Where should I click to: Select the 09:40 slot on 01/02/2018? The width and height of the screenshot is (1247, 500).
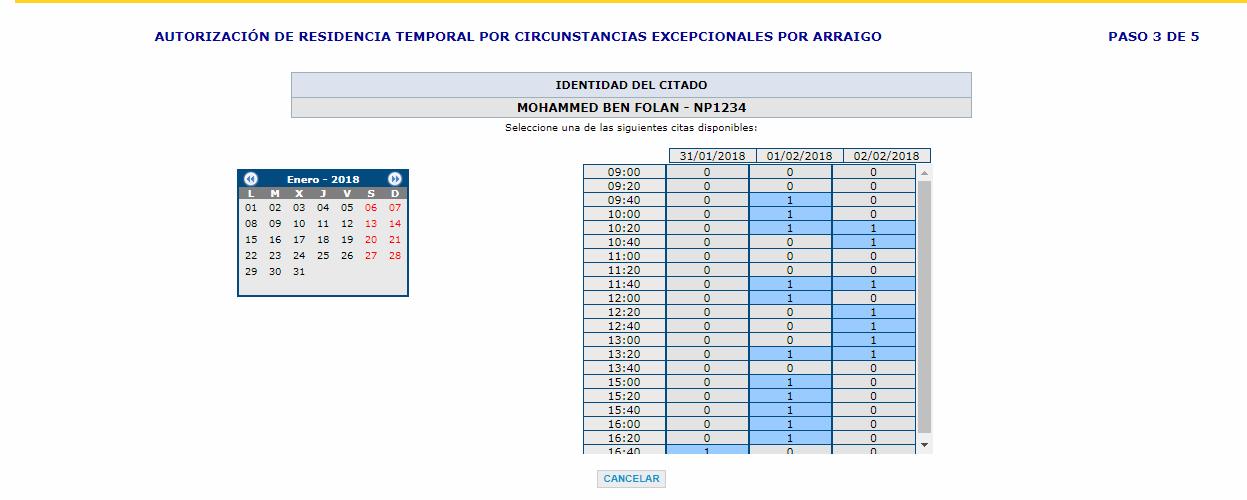pyautogui.click(x=790, y=200)
